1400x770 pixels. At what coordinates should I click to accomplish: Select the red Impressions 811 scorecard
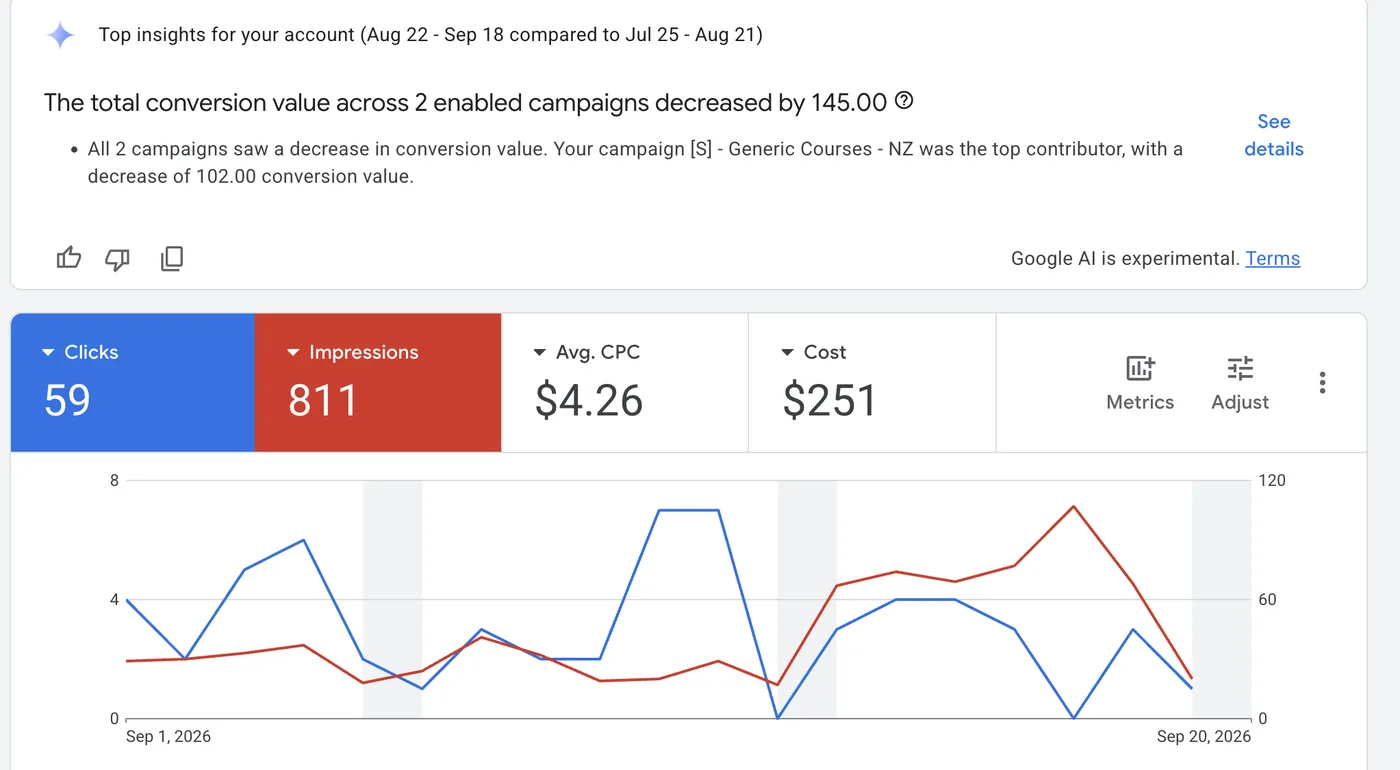378,383
